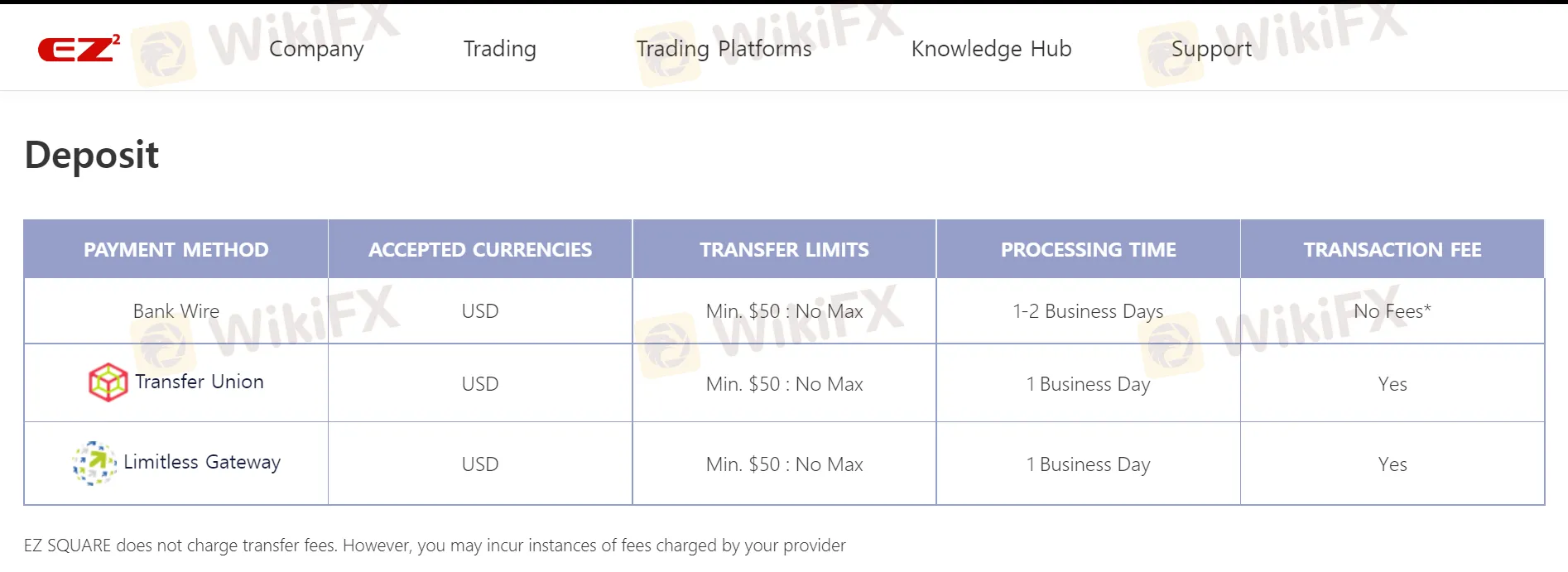Click the Transfer Limits column header
This screenshot has height=572, width=1568.
tap(784, 249)
